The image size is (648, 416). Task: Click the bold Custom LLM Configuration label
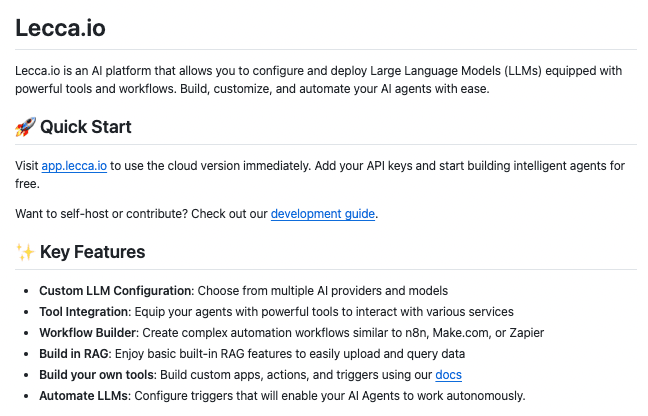tap(115, 291)
